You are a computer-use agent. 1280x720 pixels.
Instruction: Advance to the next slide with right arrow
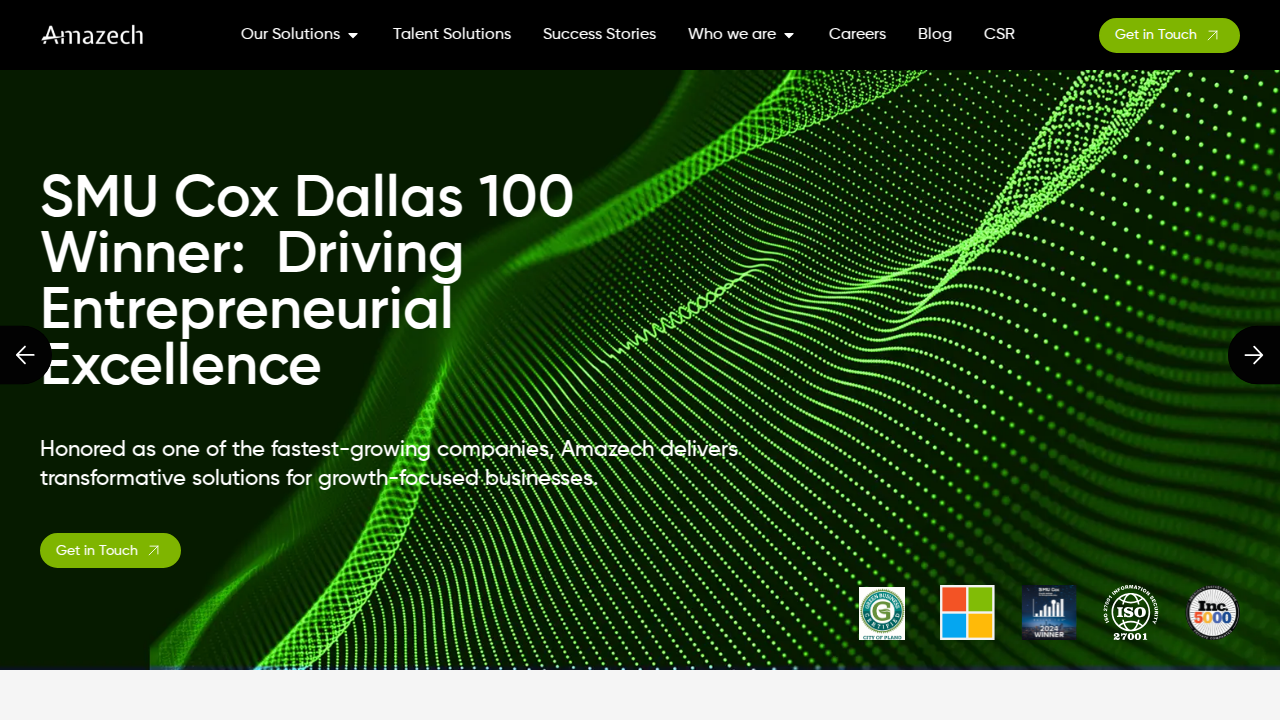click(1254, 355)
